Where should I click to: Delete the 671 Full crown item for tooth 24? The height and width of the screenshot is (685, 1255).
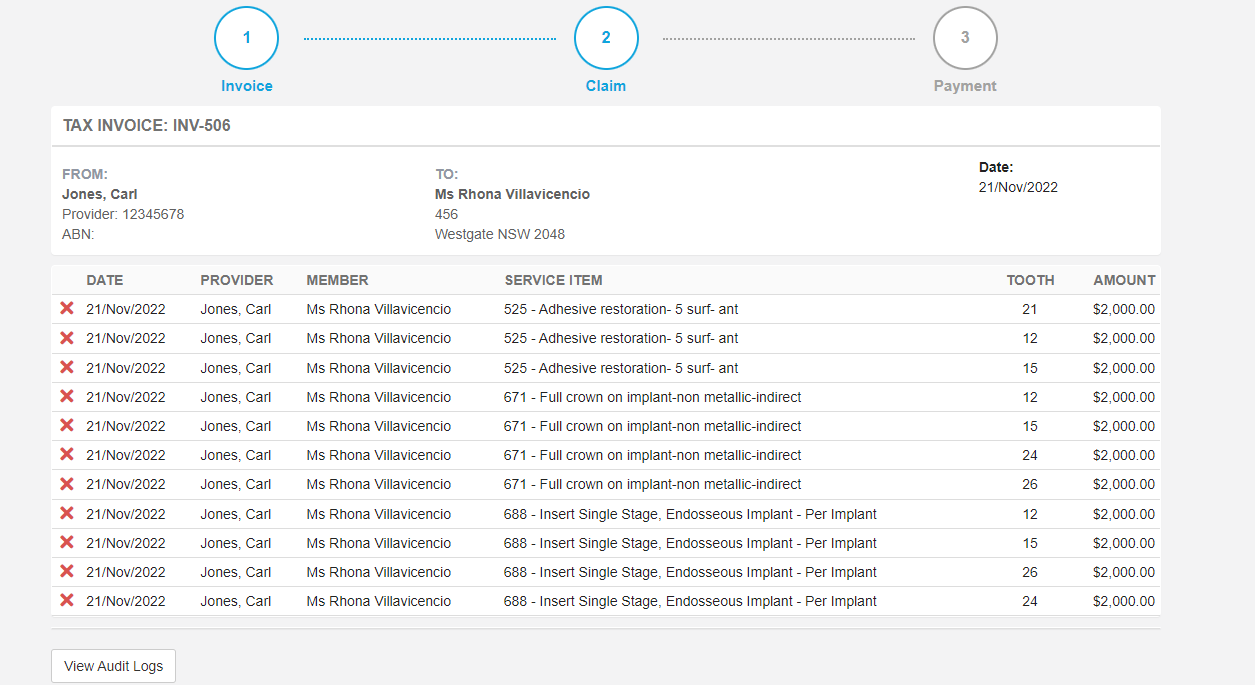(67, 455)
